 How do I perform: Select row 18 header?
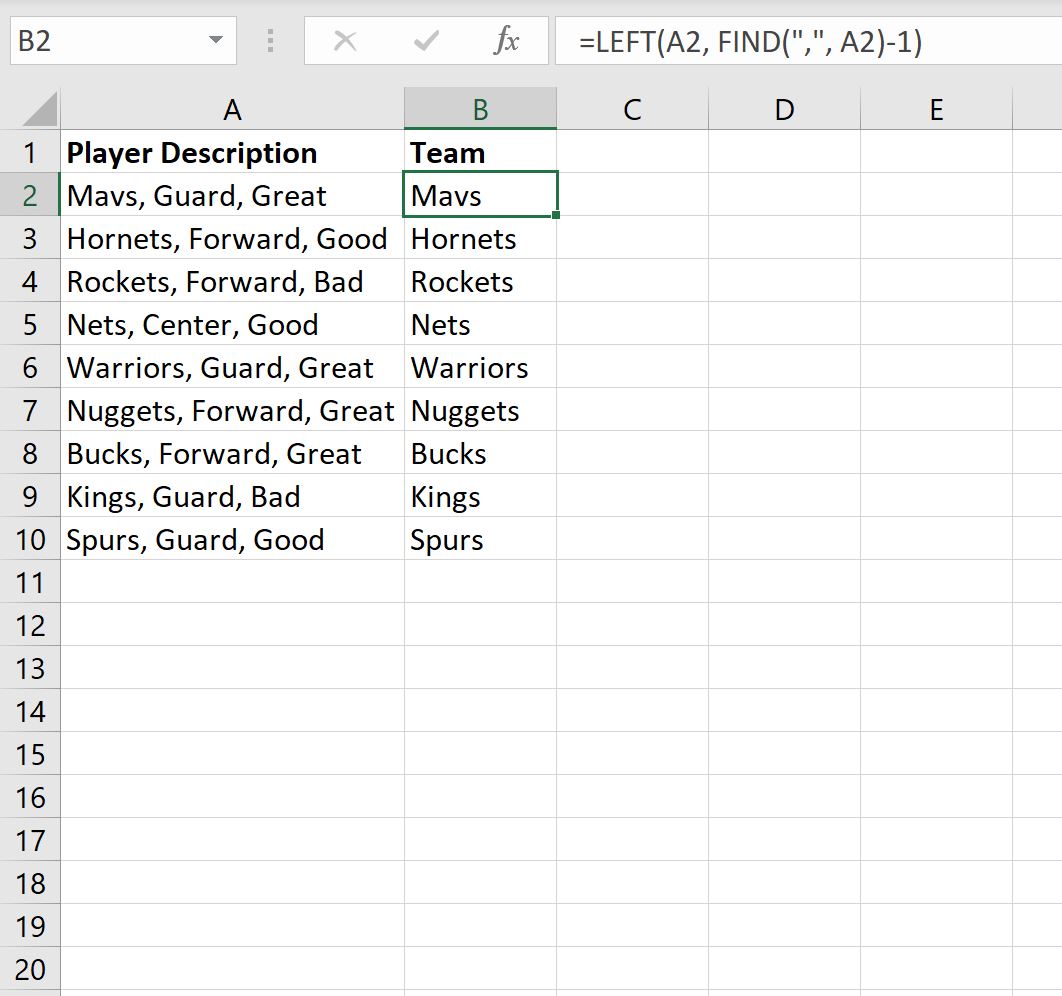(30, 883)
